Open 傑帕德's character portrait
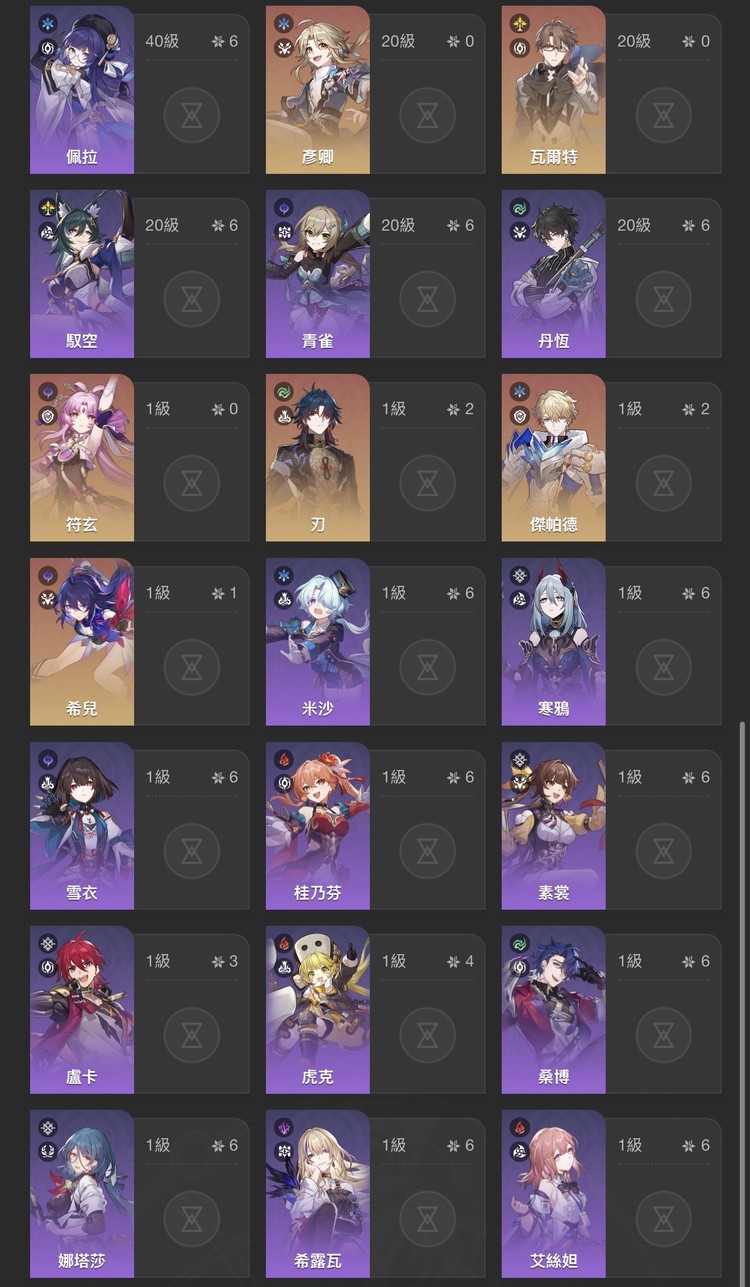 [553, 458]
